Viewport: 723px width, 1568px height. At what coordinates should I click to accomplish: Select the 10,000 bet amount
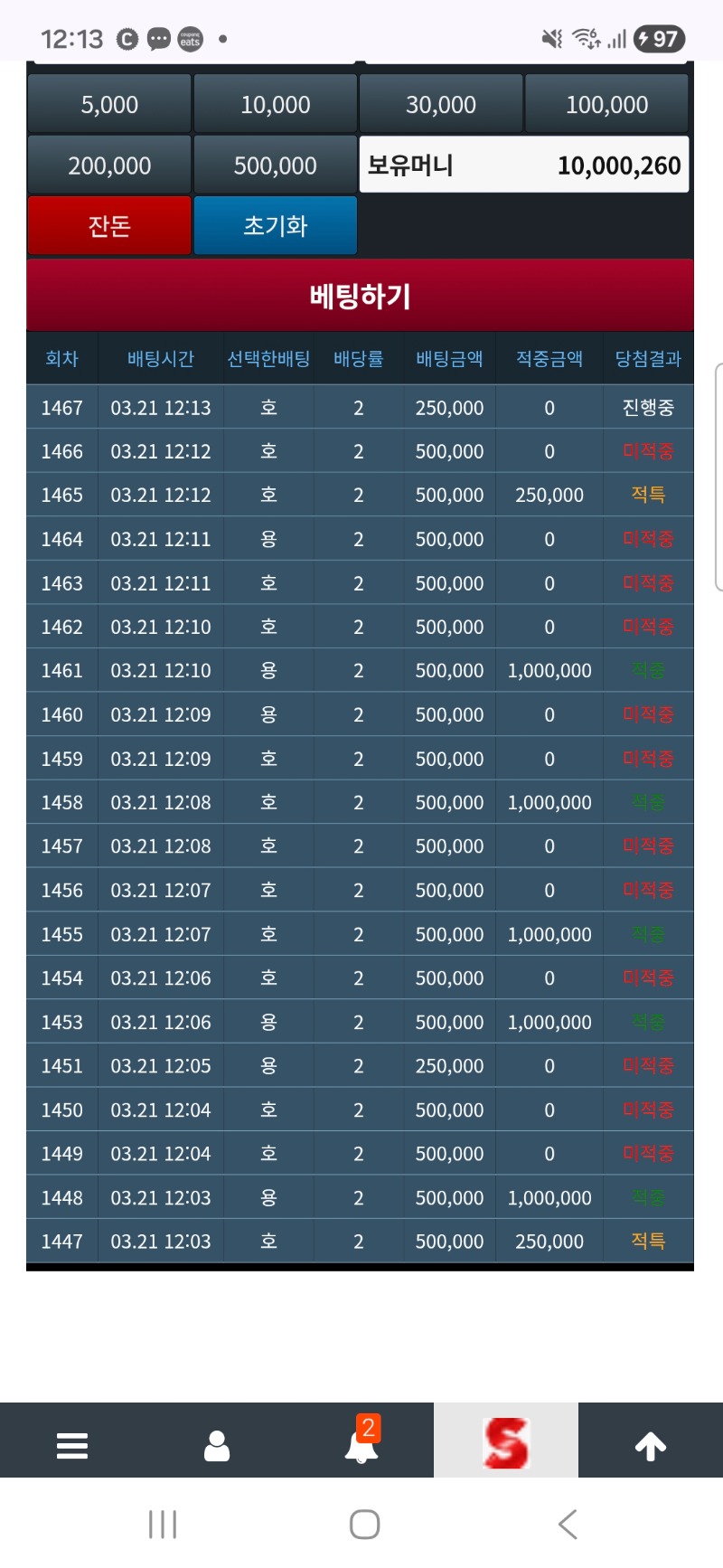pos(276,105)
